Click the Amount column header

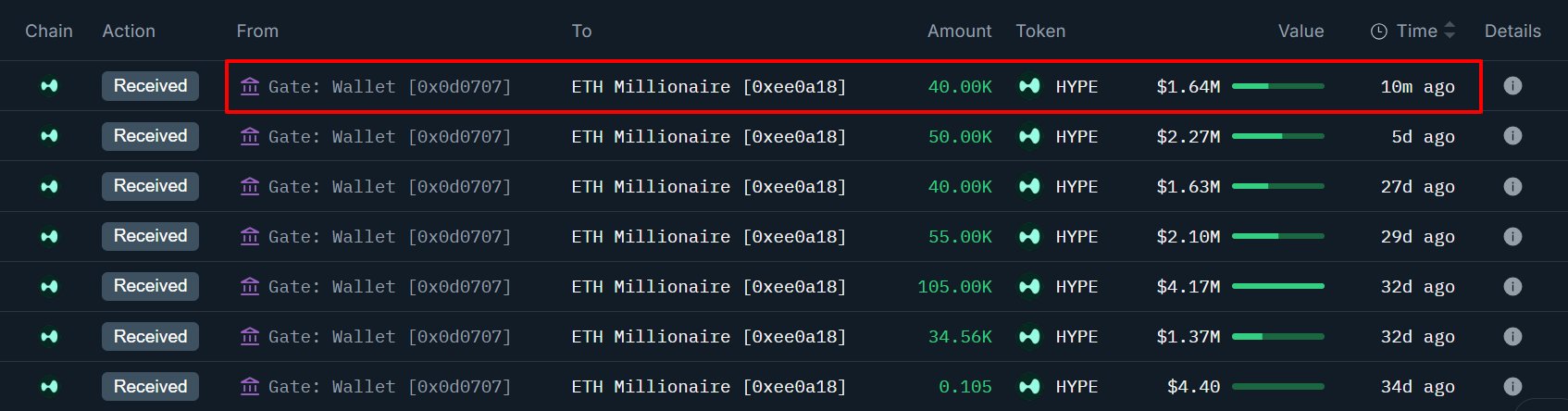tap(959, 31)
